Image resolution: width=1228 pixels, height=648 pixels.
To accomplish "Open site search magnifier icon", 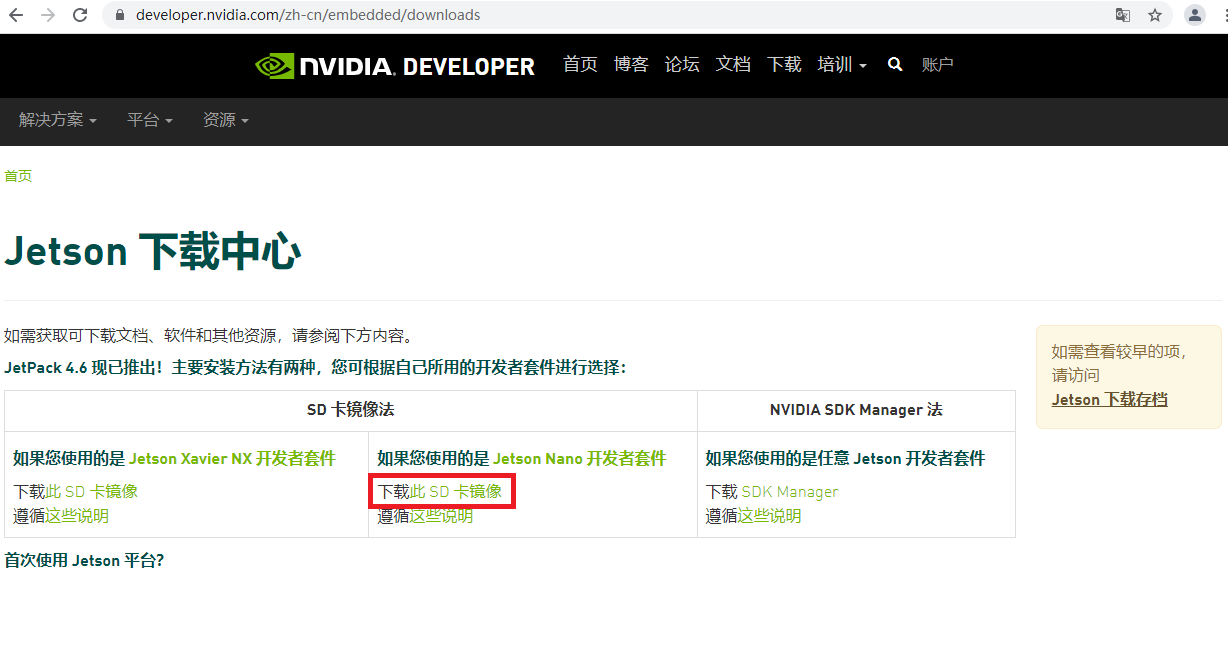I will coord(895,64).
